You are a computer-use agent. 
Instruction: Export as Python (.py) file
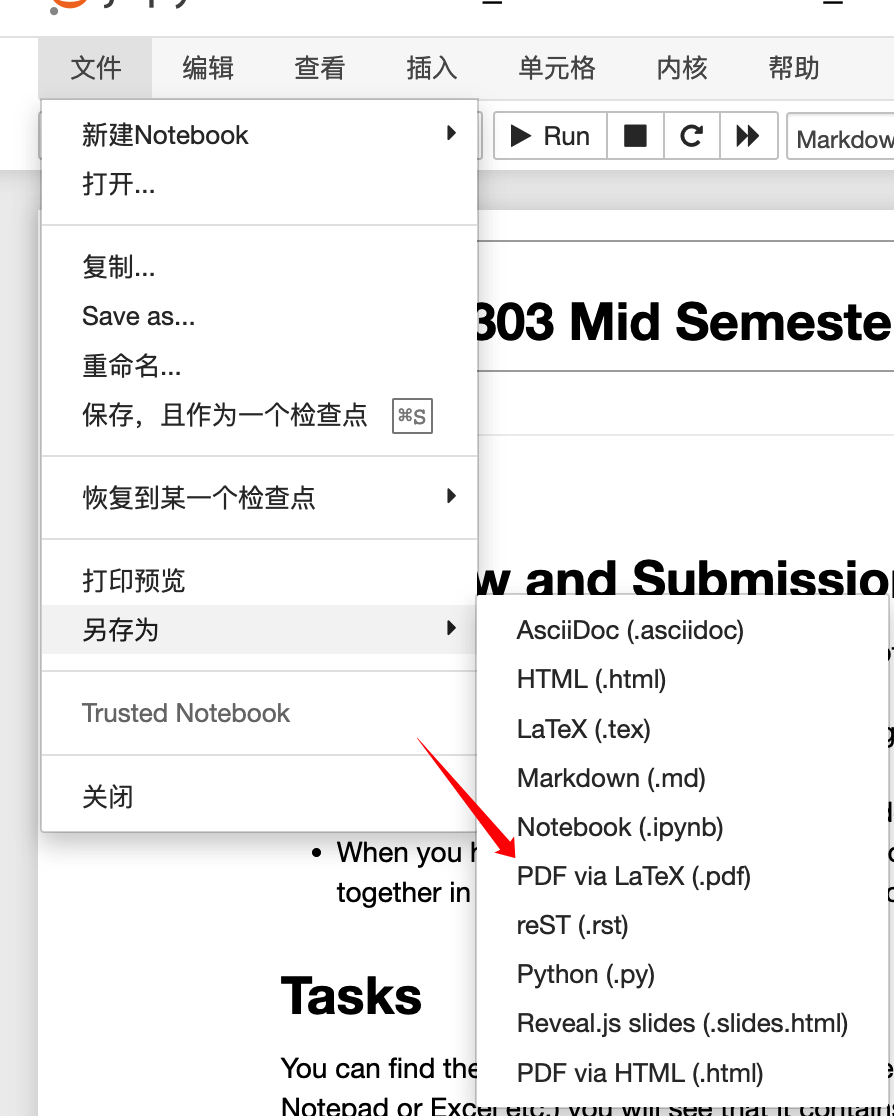[x=585, y=974]
